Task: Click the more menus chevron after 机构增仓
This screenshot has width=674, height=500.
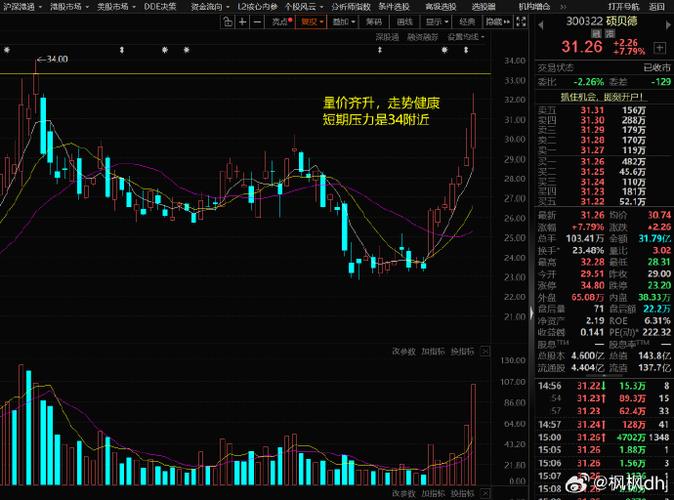Action: 563,6
